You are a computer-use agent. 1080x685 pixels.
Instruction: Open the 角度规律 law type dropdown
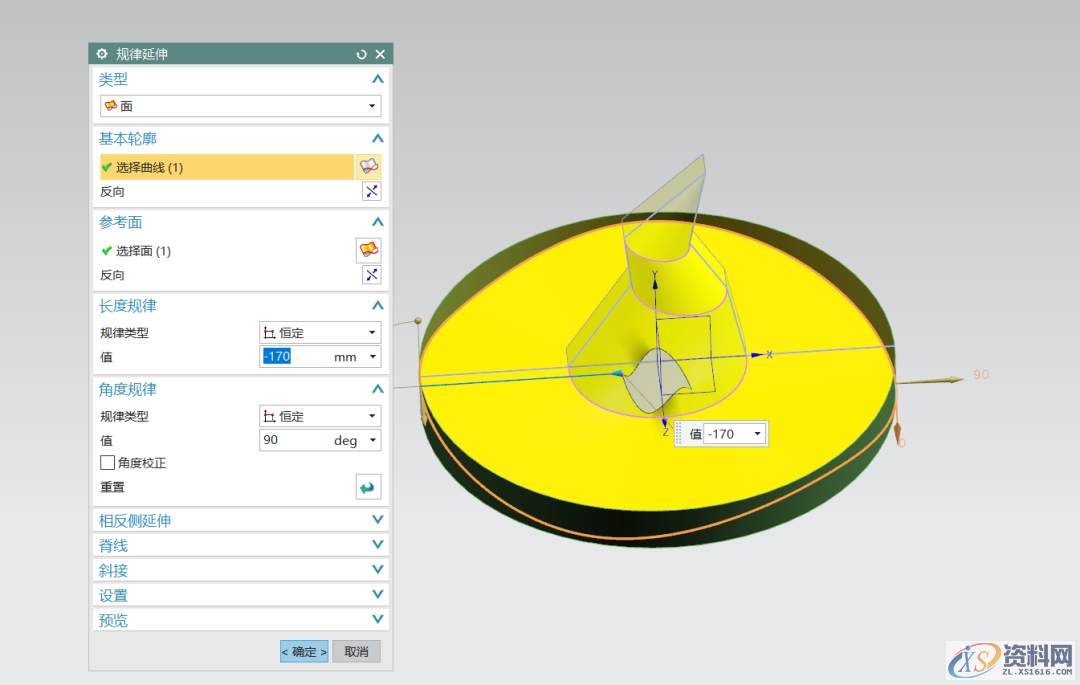point(320,416)
